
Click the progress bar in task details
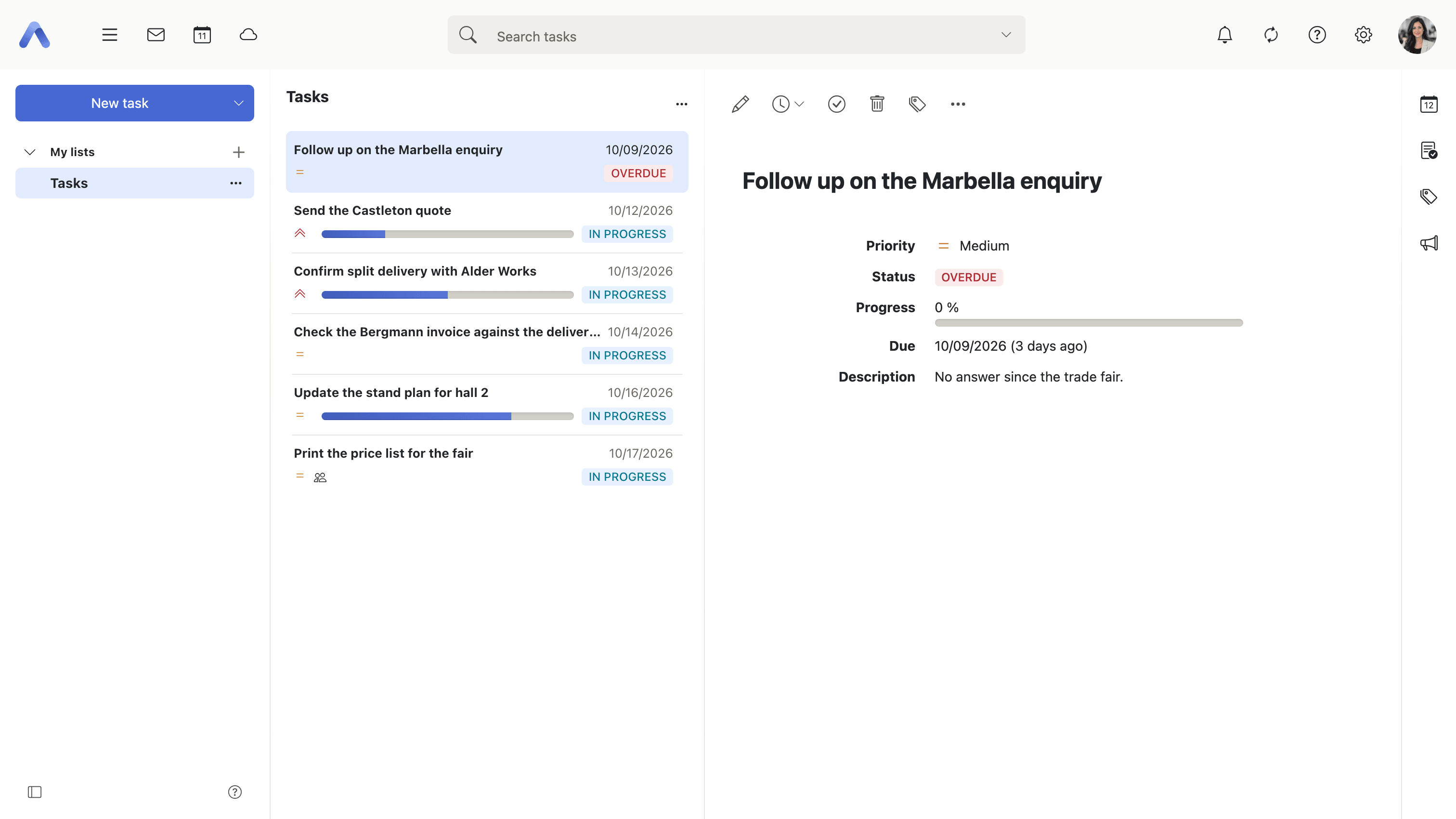(x=1089, y=323)
